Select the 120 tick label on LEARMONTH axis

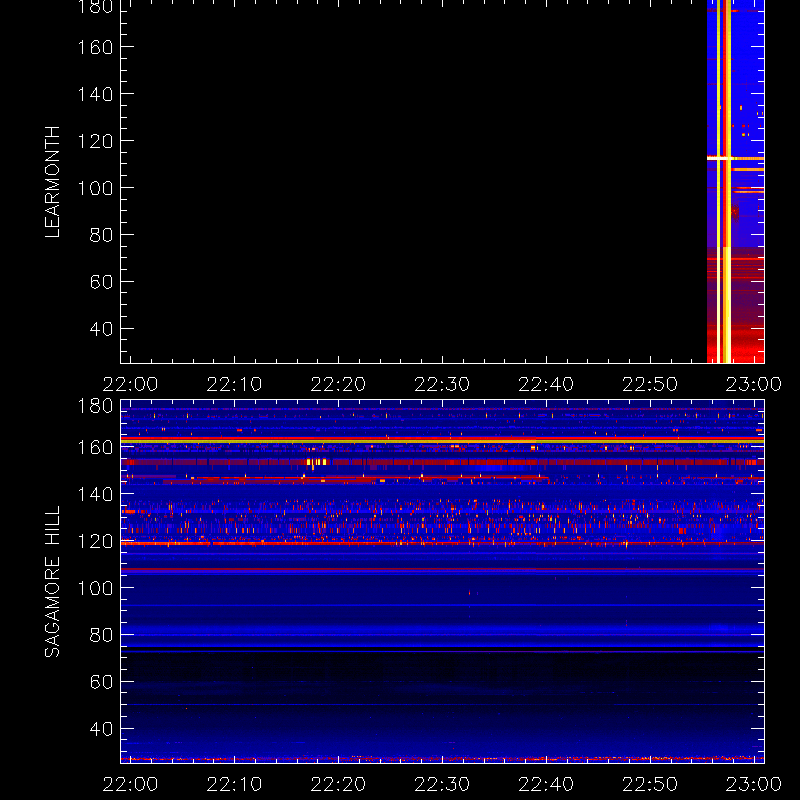[95, 141]
